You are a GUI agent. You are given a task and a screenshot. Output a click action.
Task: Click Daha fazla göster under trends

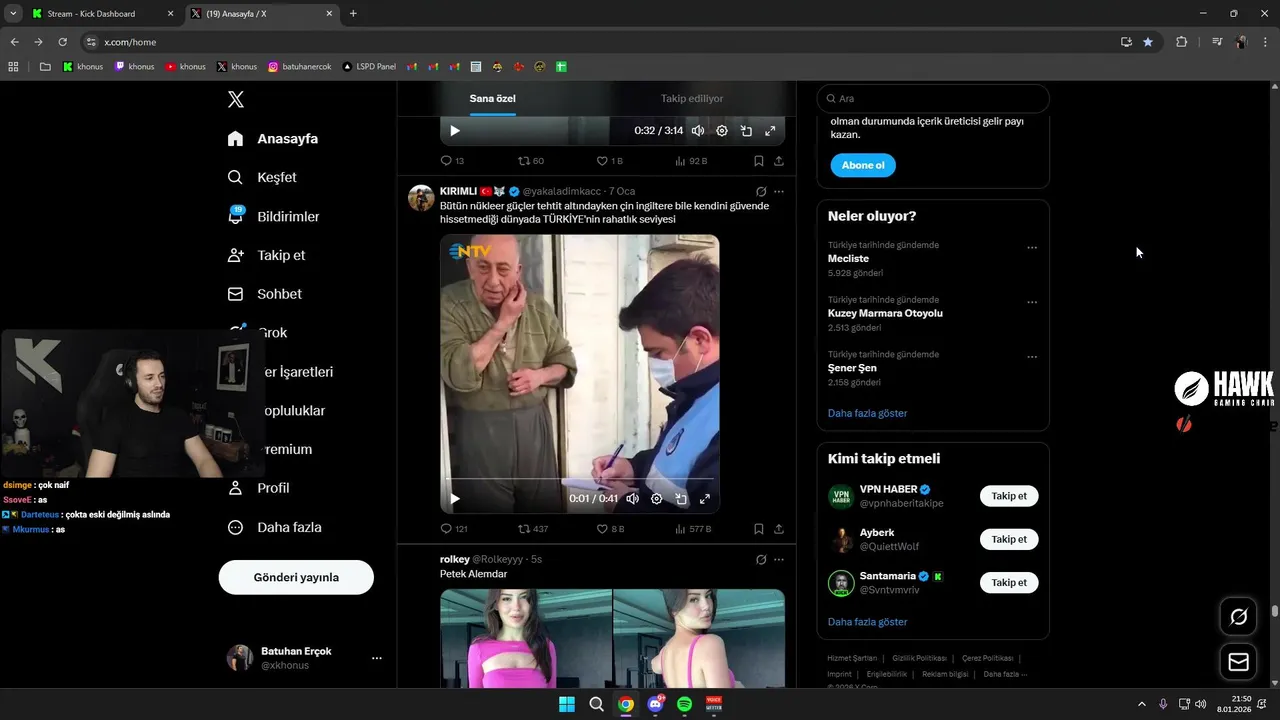(x=867, y=413)
